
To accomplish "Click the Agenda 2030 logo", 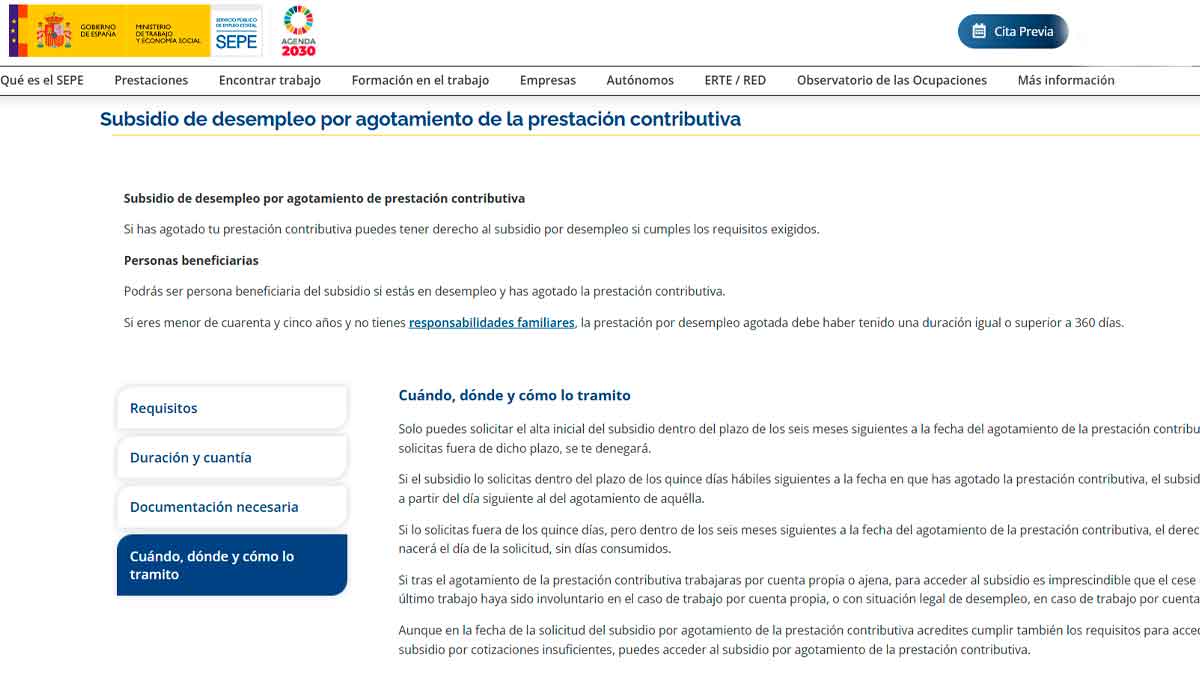I will pyautogui.click(x=298, y=31).
